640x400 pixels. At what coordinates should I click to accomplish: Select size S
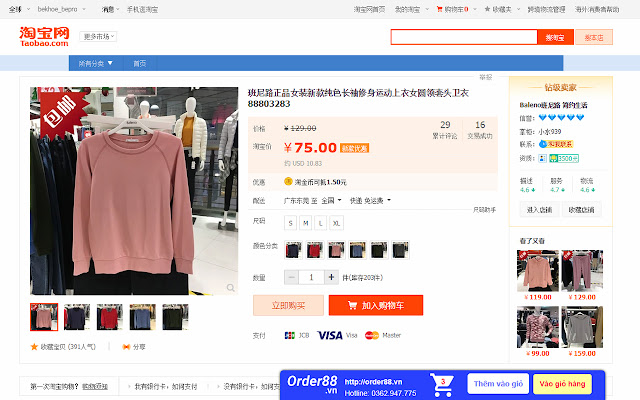[290, 223]
